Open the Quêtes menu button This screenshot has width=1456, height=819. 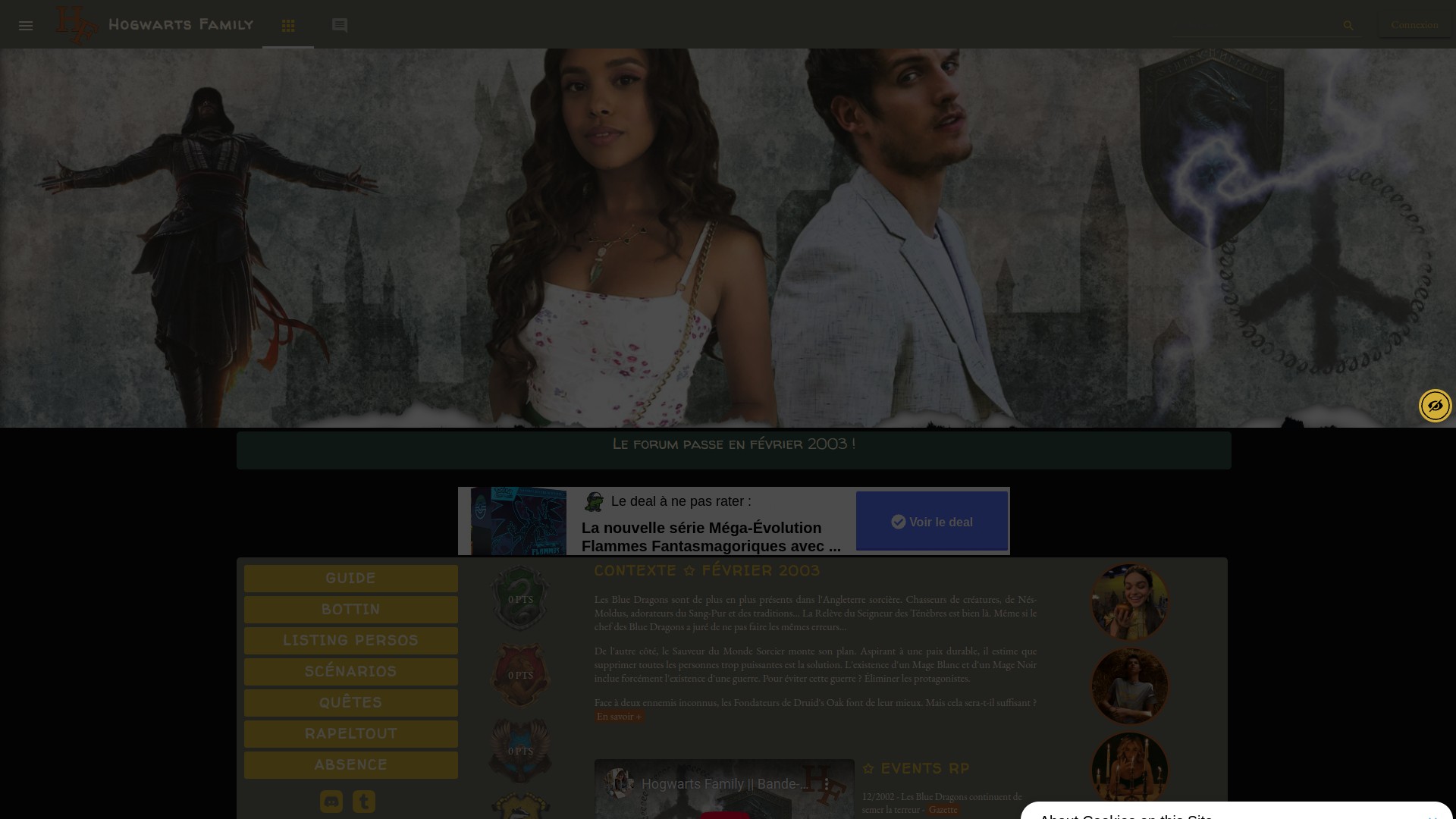point(350,703)
